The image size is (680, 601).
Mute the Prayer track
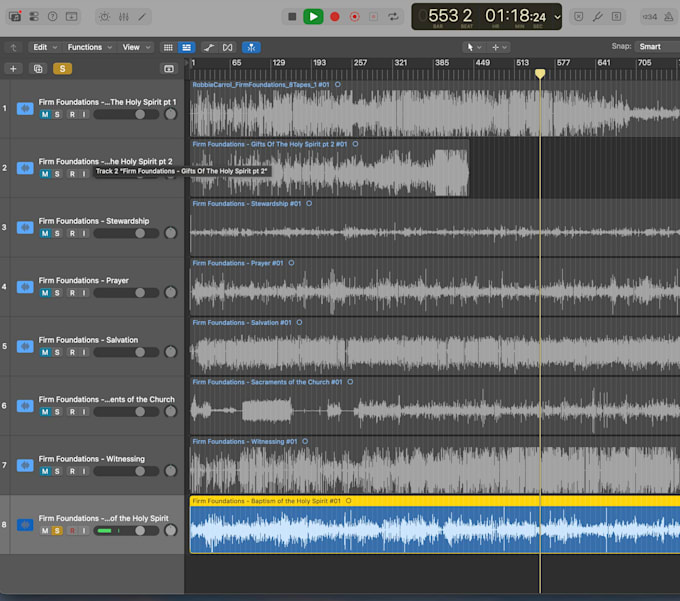point(45,293)
